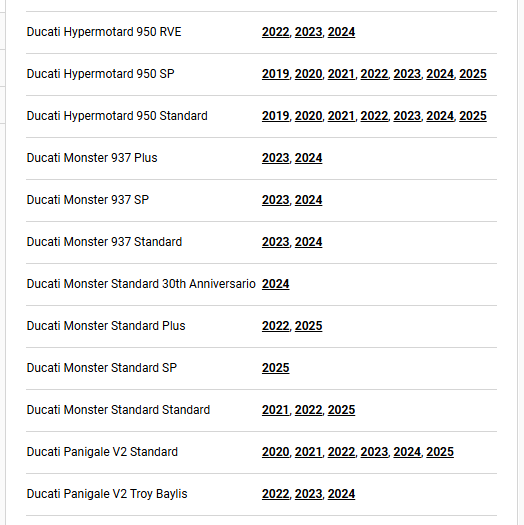Click 2025 for Monster Standard SP
Image resolution: width=524 pixels, height=525 pixels.
point(276,368)
